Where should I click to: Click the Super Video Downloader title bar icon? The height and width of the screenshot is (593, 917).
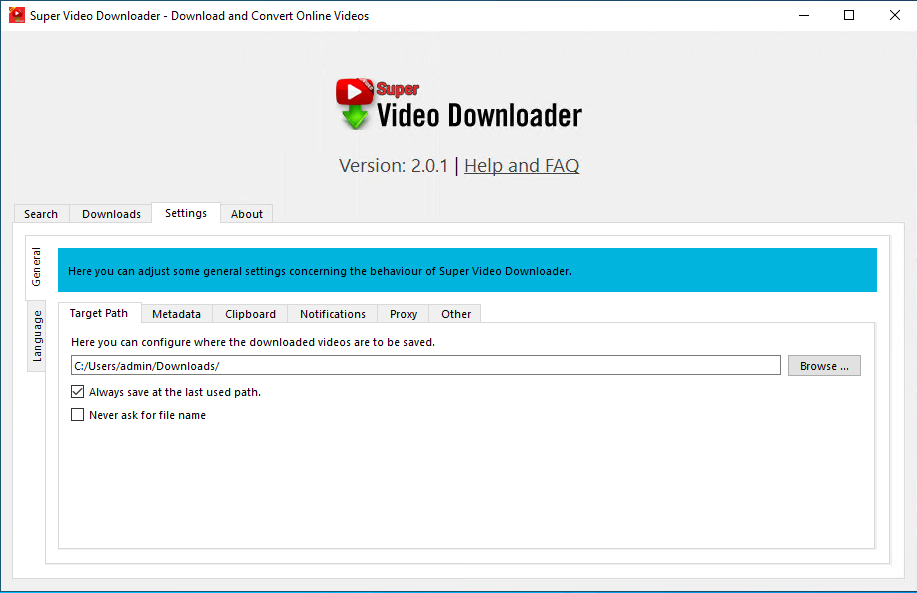click(x=16, y=15)
